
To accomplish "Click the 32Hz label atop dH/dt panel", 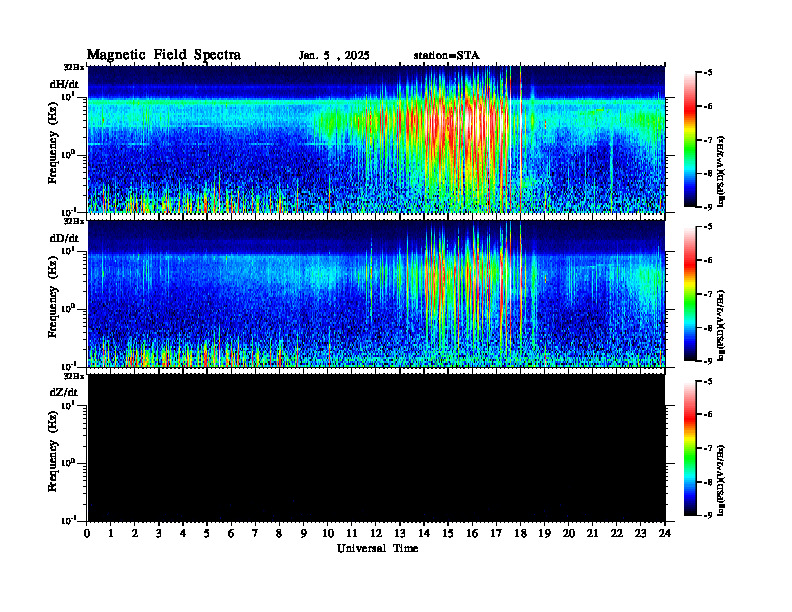I will pyautogui.click(x=74, y=67).
